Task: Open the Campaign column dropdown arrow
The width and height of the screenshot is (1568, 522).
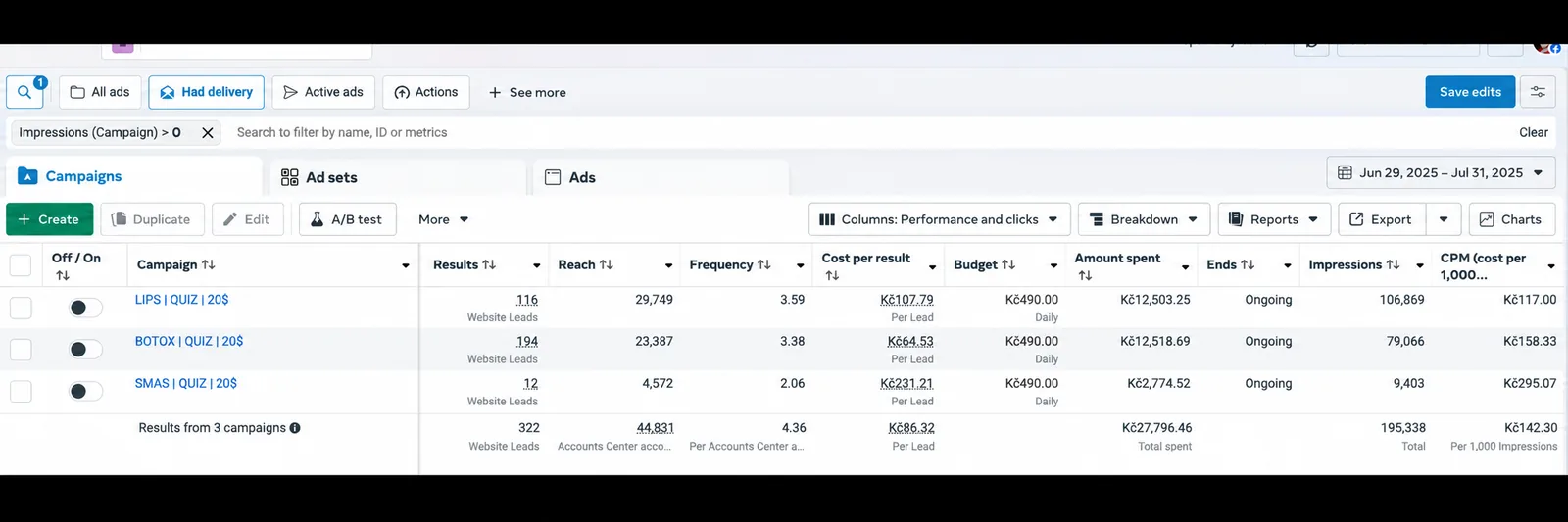Action: click(x=406, y=265)
